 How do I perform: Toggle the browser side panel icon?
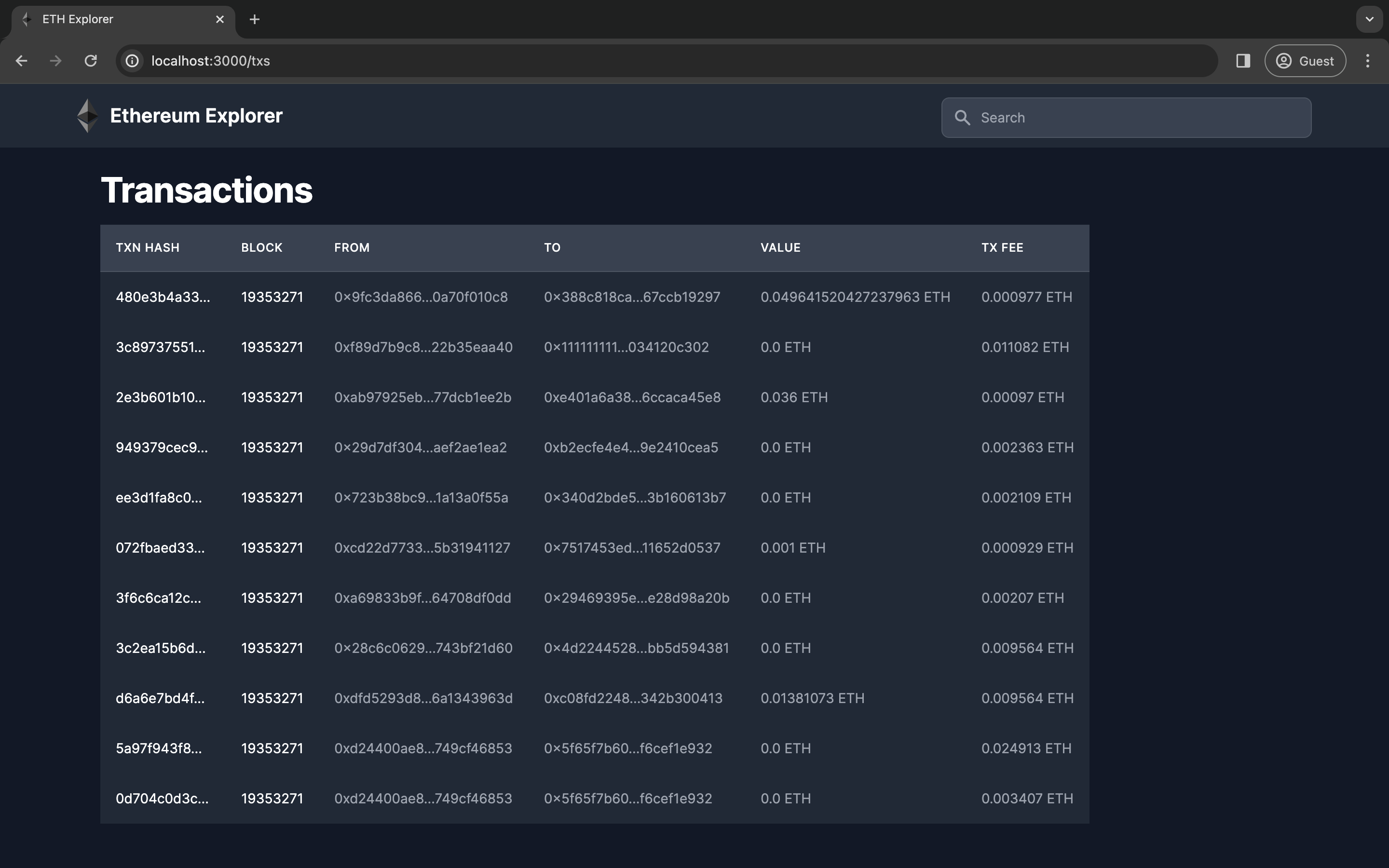click(x=1243, y=61)
